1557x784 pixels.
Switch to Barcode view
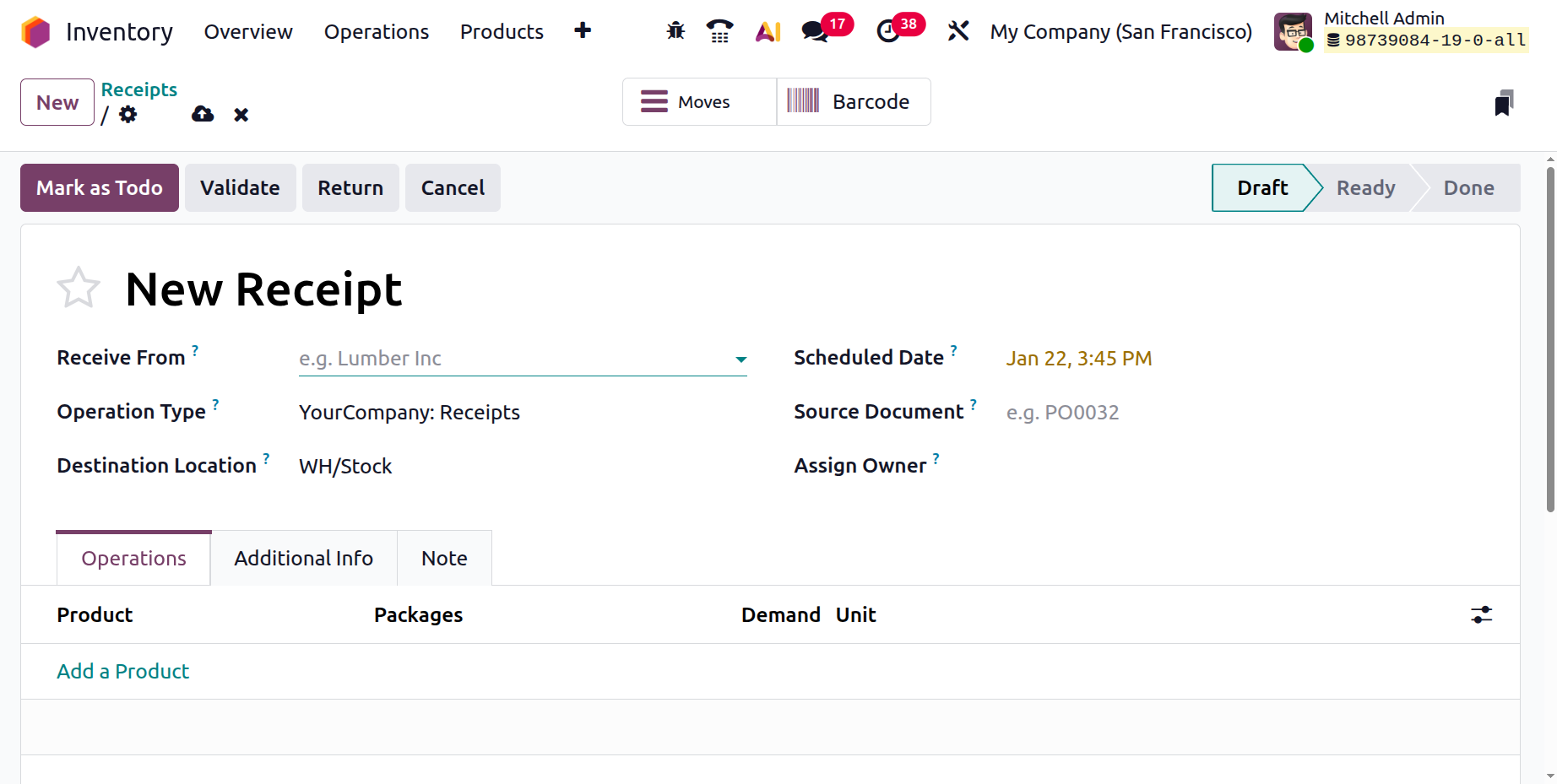pos(853,101)
